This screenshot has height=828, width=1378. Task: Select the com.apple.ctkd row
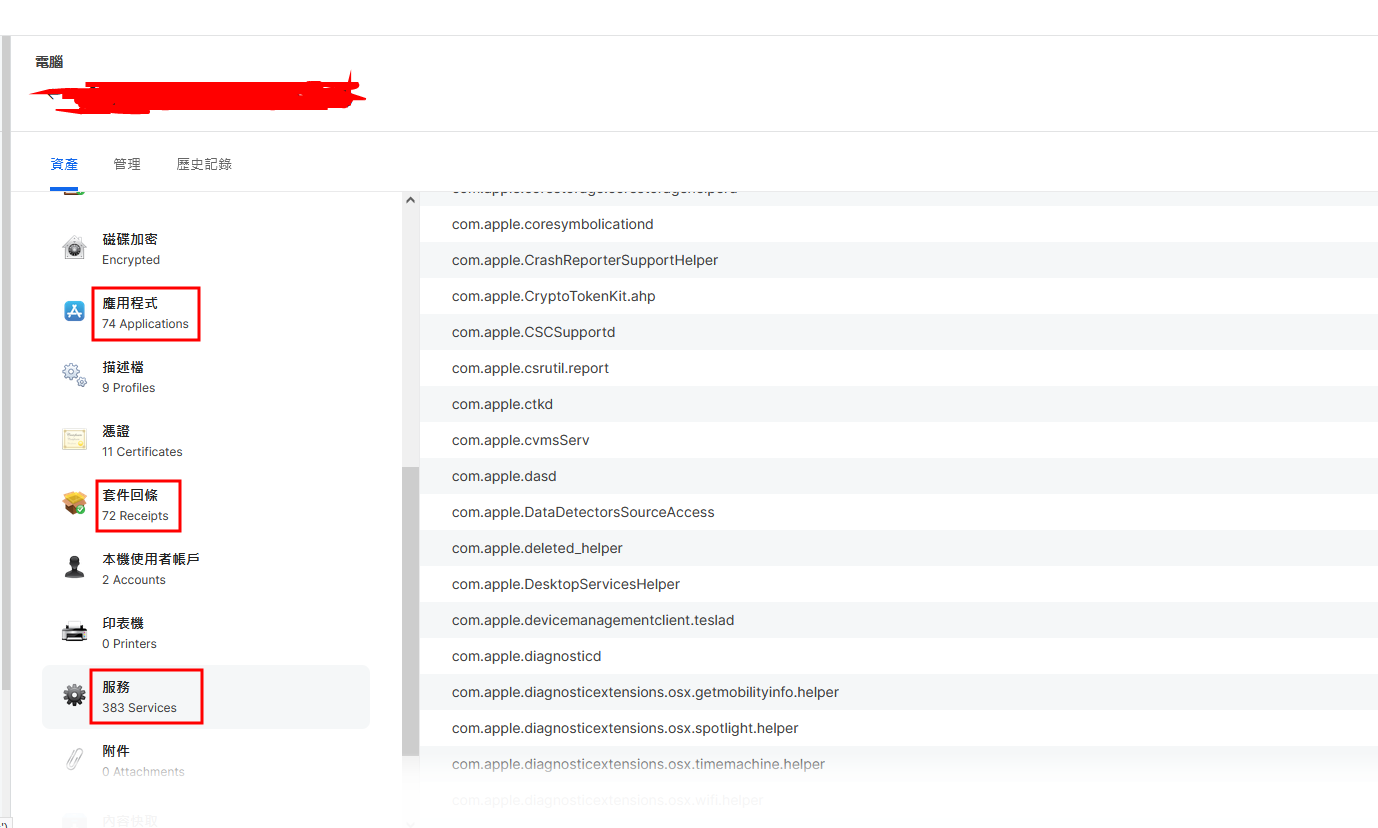pos(898,404)
